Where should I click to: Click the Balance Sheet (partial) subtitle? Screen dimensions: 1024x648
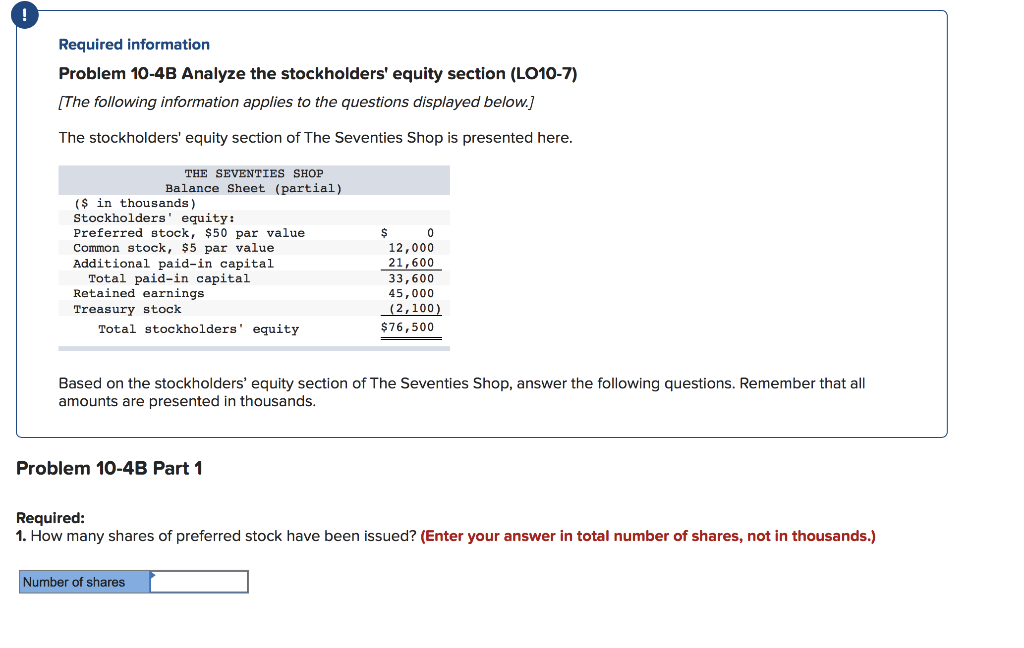[x=253, y=188]
